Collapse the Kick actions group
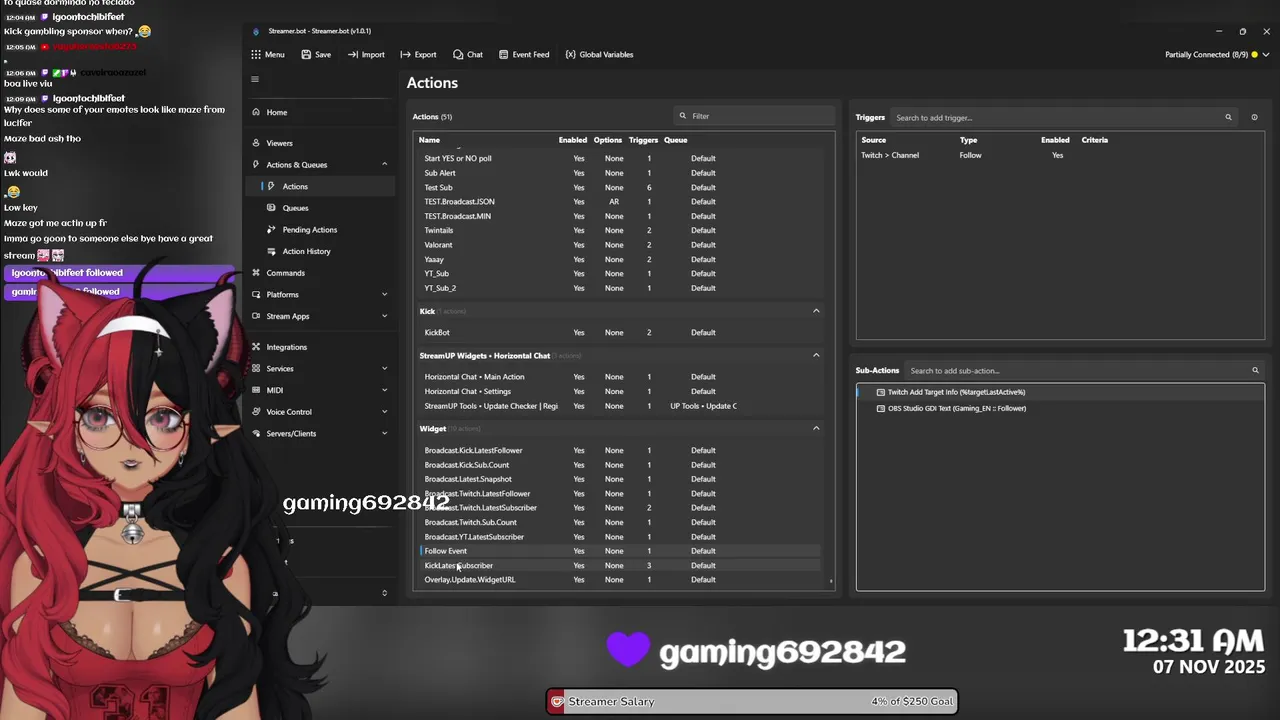Screen dimensions: 1280x720 816,311
